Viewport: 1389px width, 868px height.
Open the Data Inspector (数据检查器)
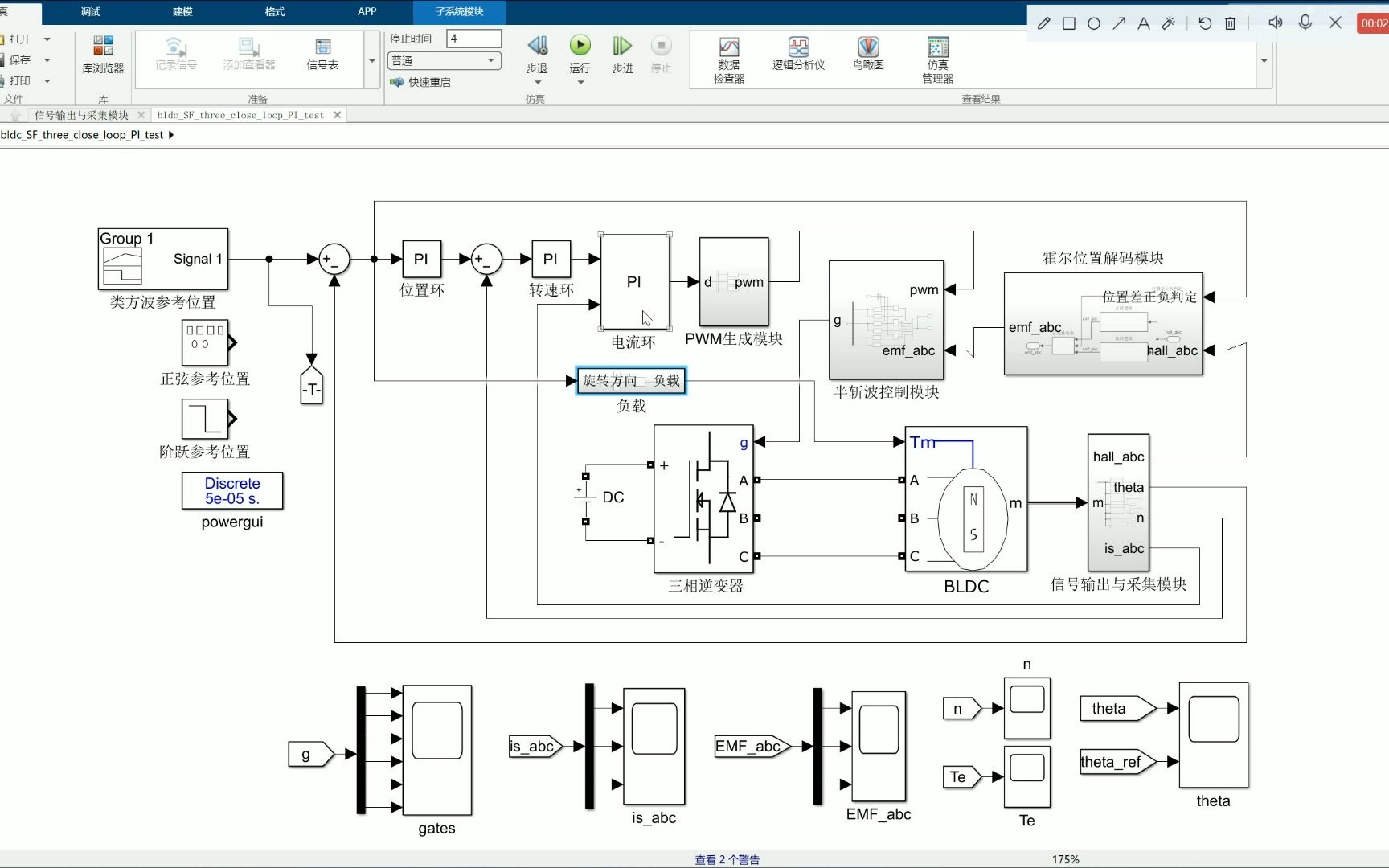click(729, 60)
